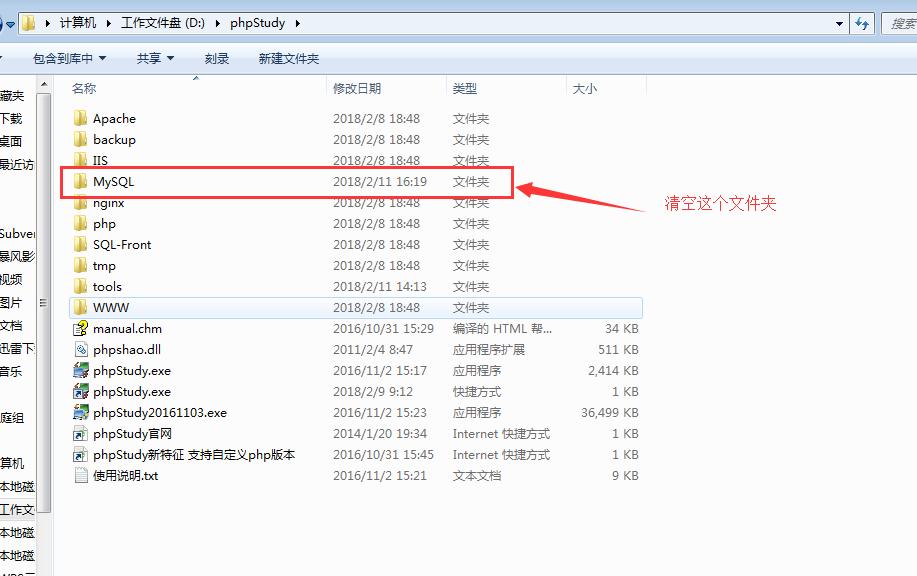This screenshot has height=576, width=917.
Task: Open the 包含到库中 dropdown menu
Action: (70, 58)
